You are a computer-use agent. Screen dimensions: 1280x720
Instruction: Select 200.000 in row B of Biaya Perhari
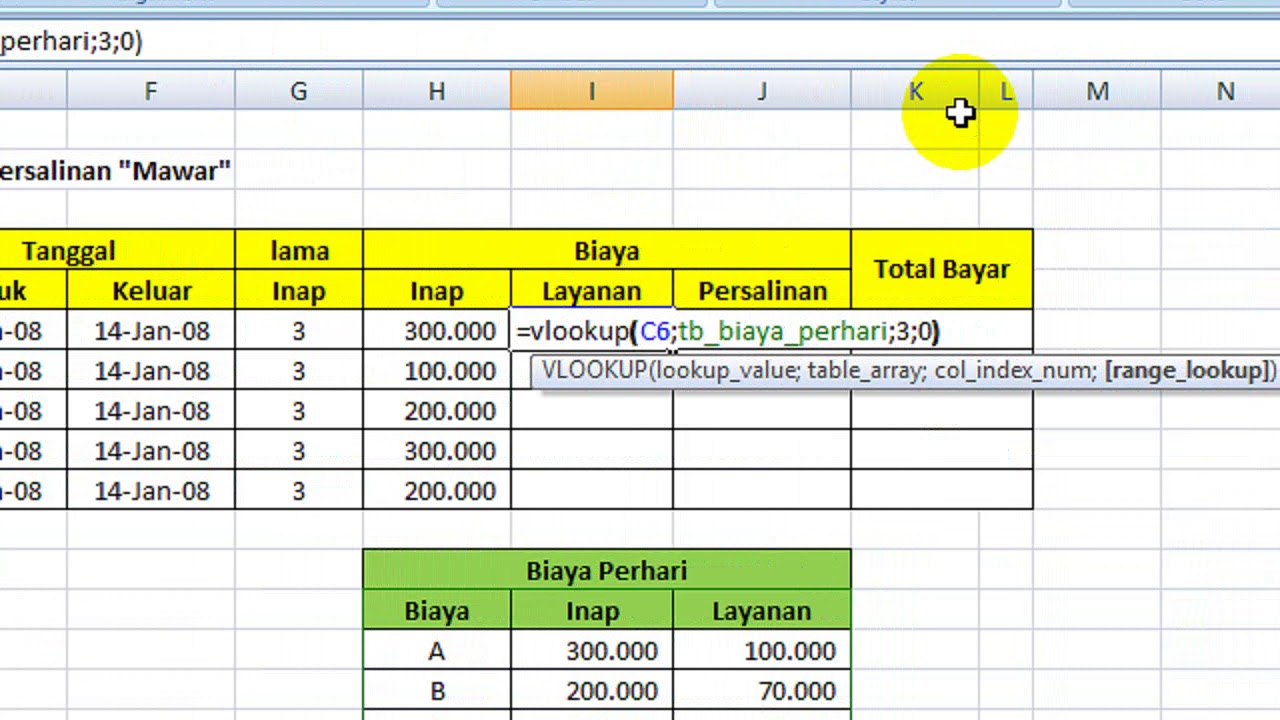pos(592,690)
